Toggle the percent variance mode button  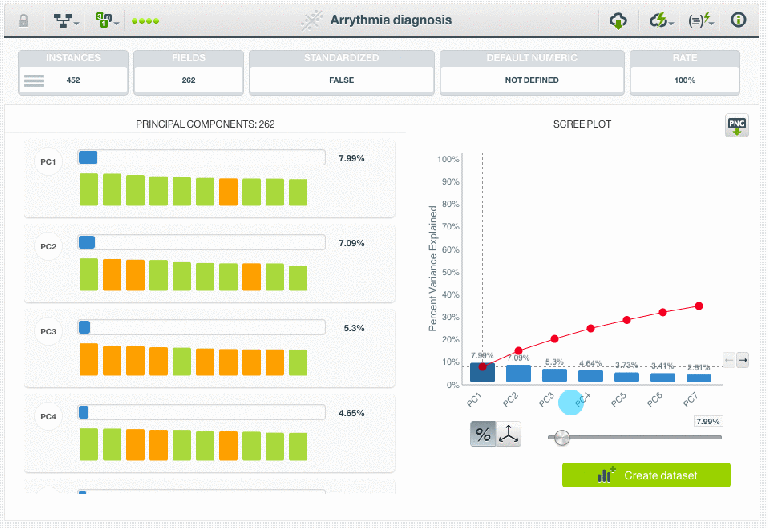point(483,434)
